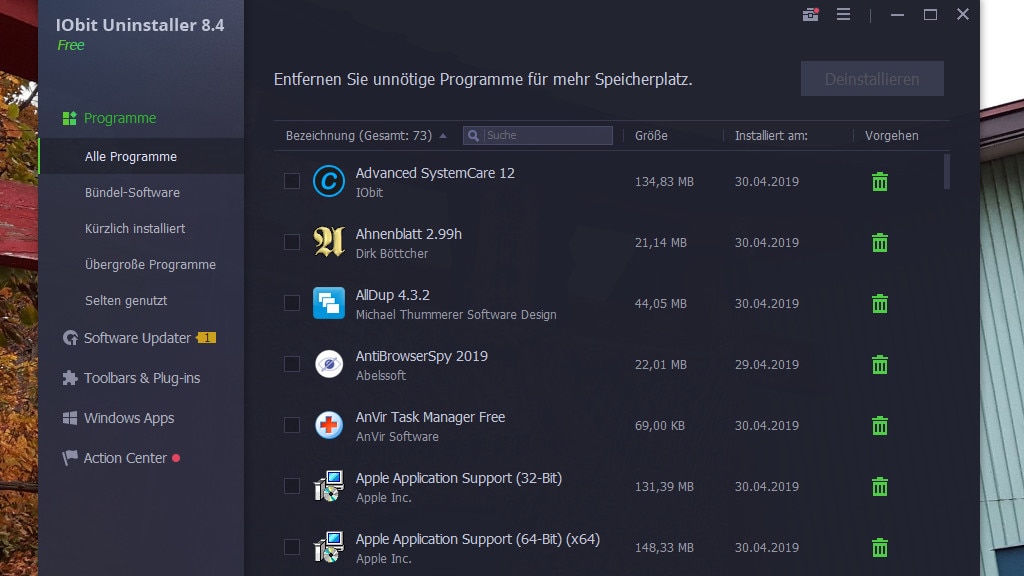The width and height of the screenshot is (1024, 576).
Task: Click the Programme grid icon
Action: (x=69, y=118)
